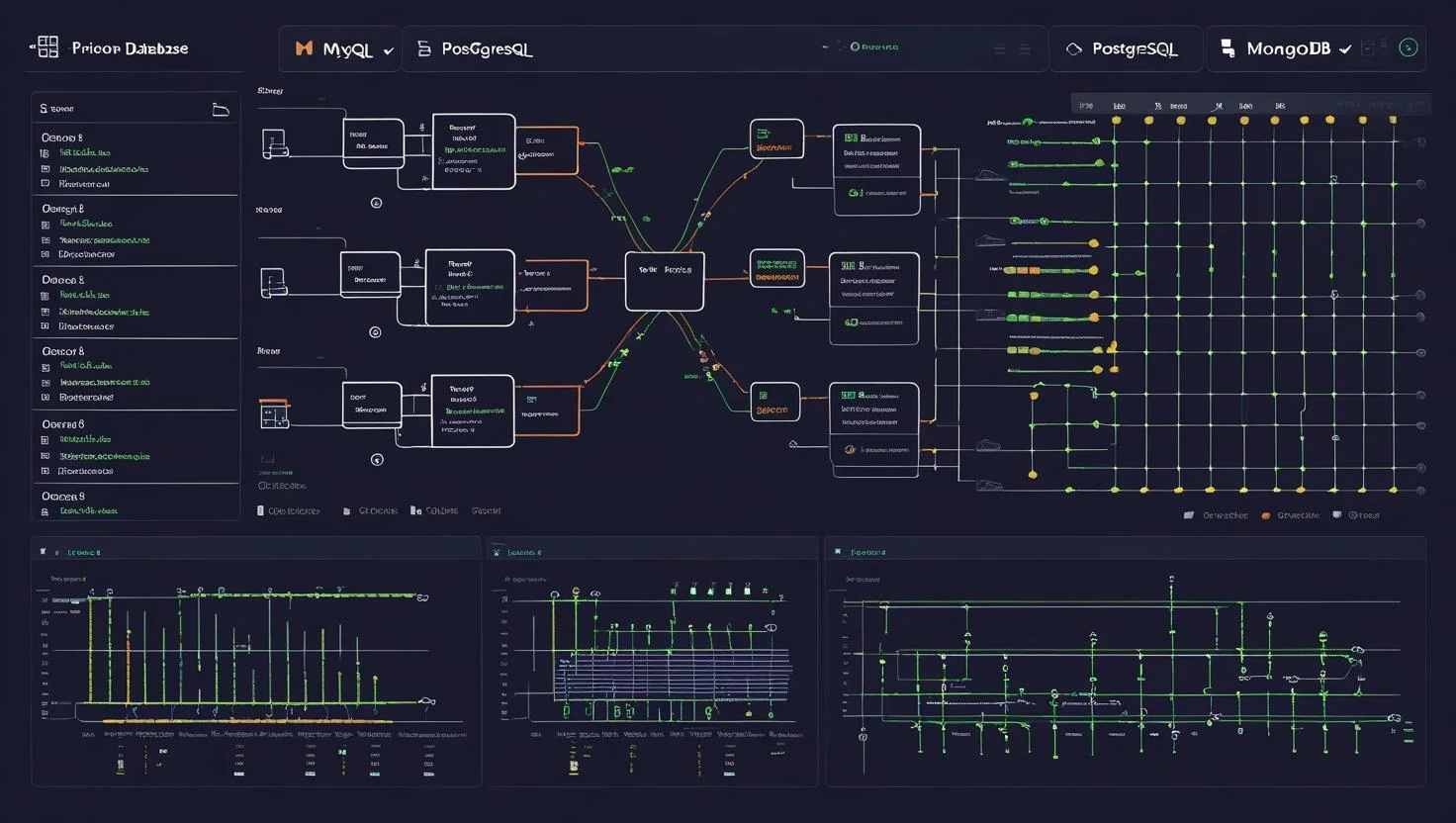The image size is (1456, 823).
Task: Click the middle table document icon in diagram
Action: tap(273, 283)
